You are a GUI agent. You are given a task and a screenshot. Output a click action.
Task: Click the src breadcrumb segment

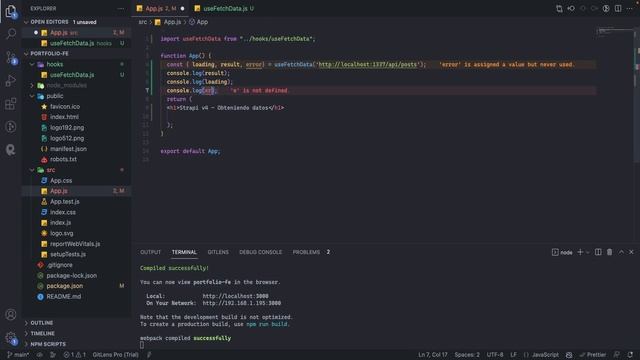pos(142,22)
